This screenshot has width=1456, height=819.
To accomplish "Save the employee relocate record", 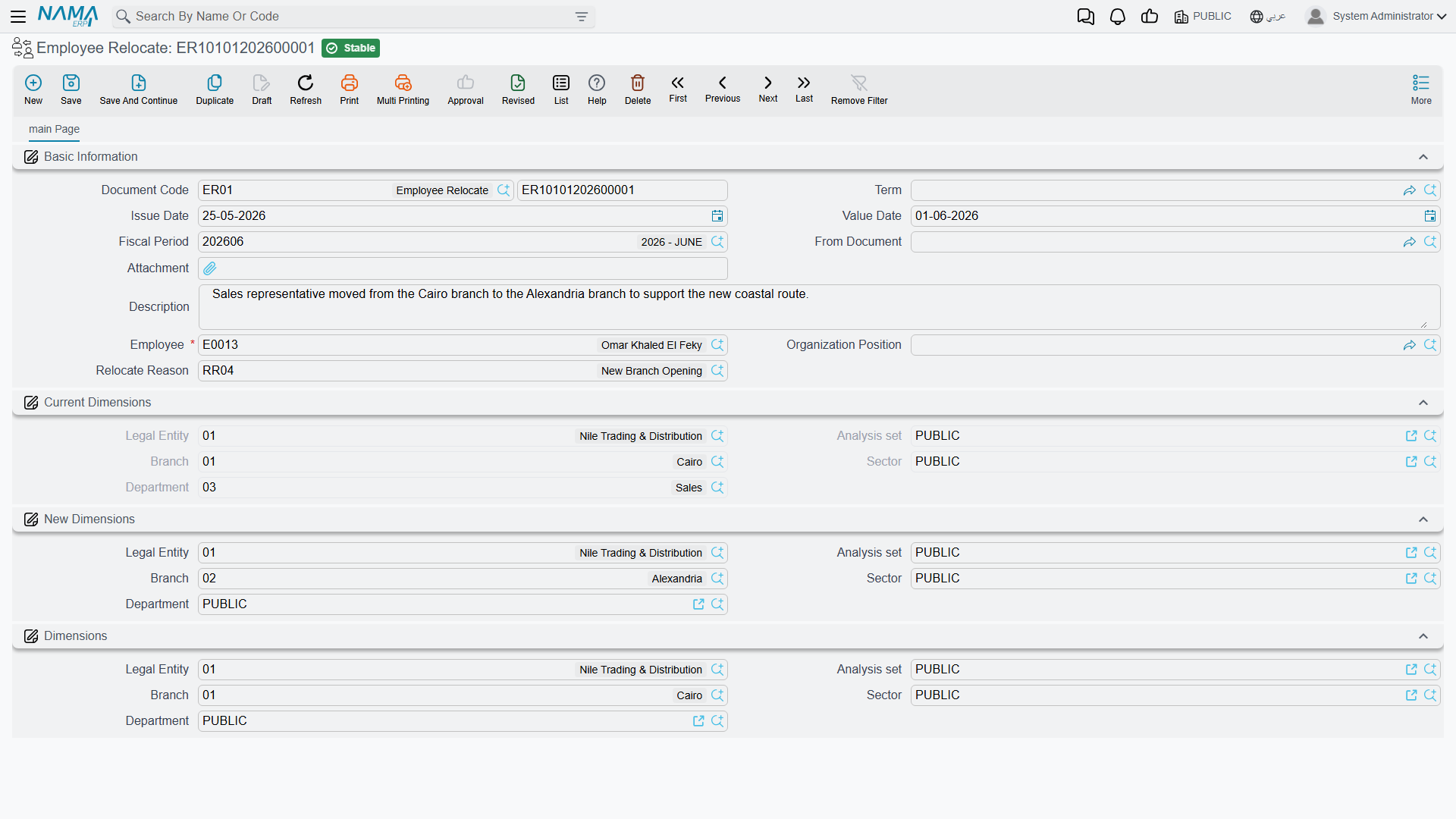I will click(x=71, y=89).
